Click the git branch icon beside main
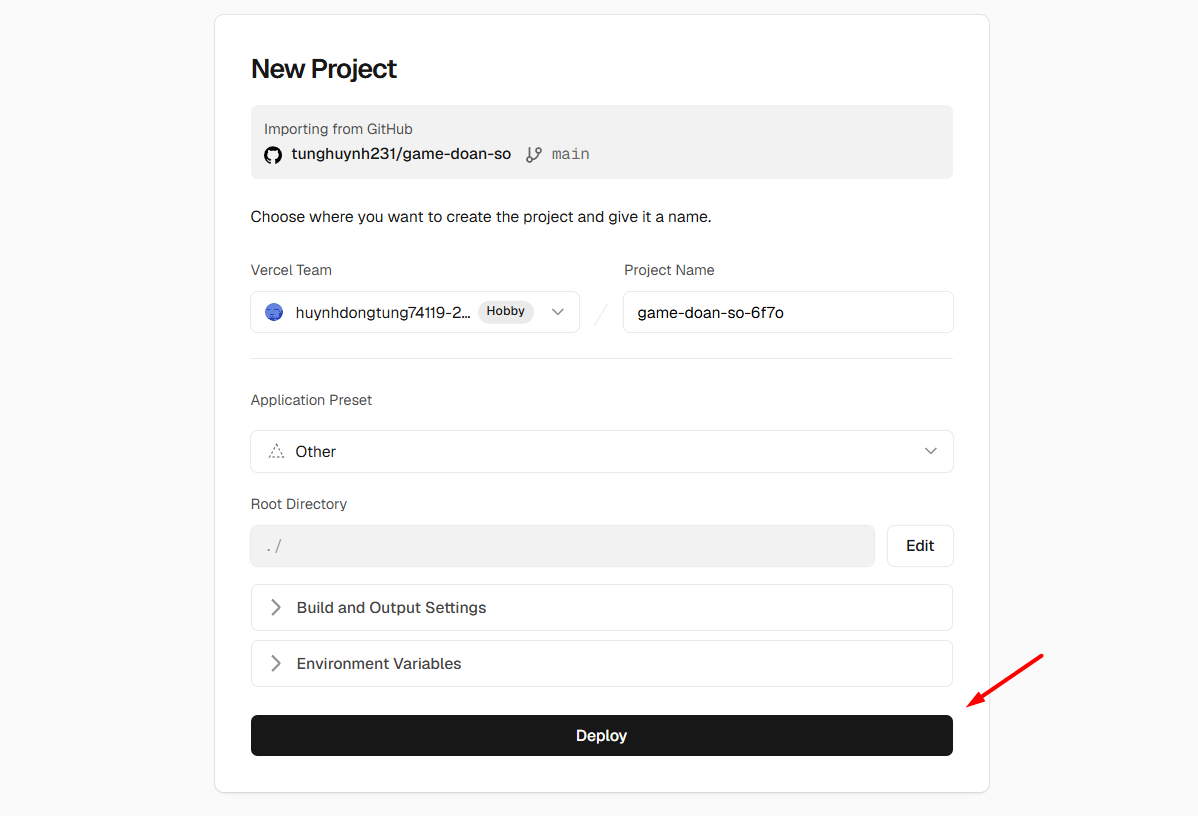The width and height of the screenshot is (1198, 816). point(534,155)
